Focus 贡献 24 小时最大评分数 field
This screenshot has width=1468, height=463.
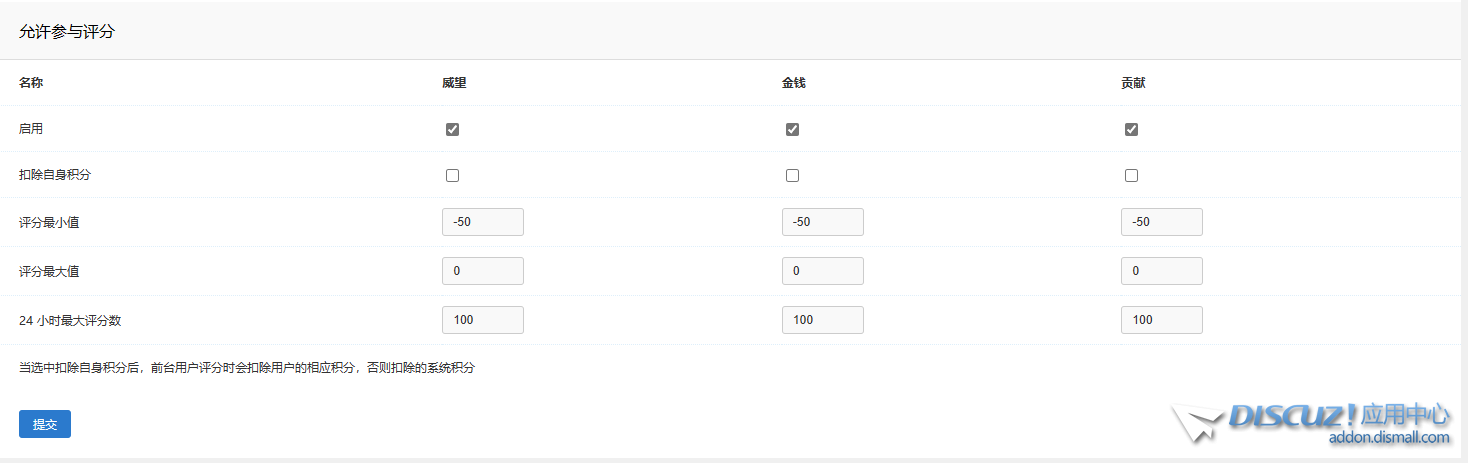1161,320
